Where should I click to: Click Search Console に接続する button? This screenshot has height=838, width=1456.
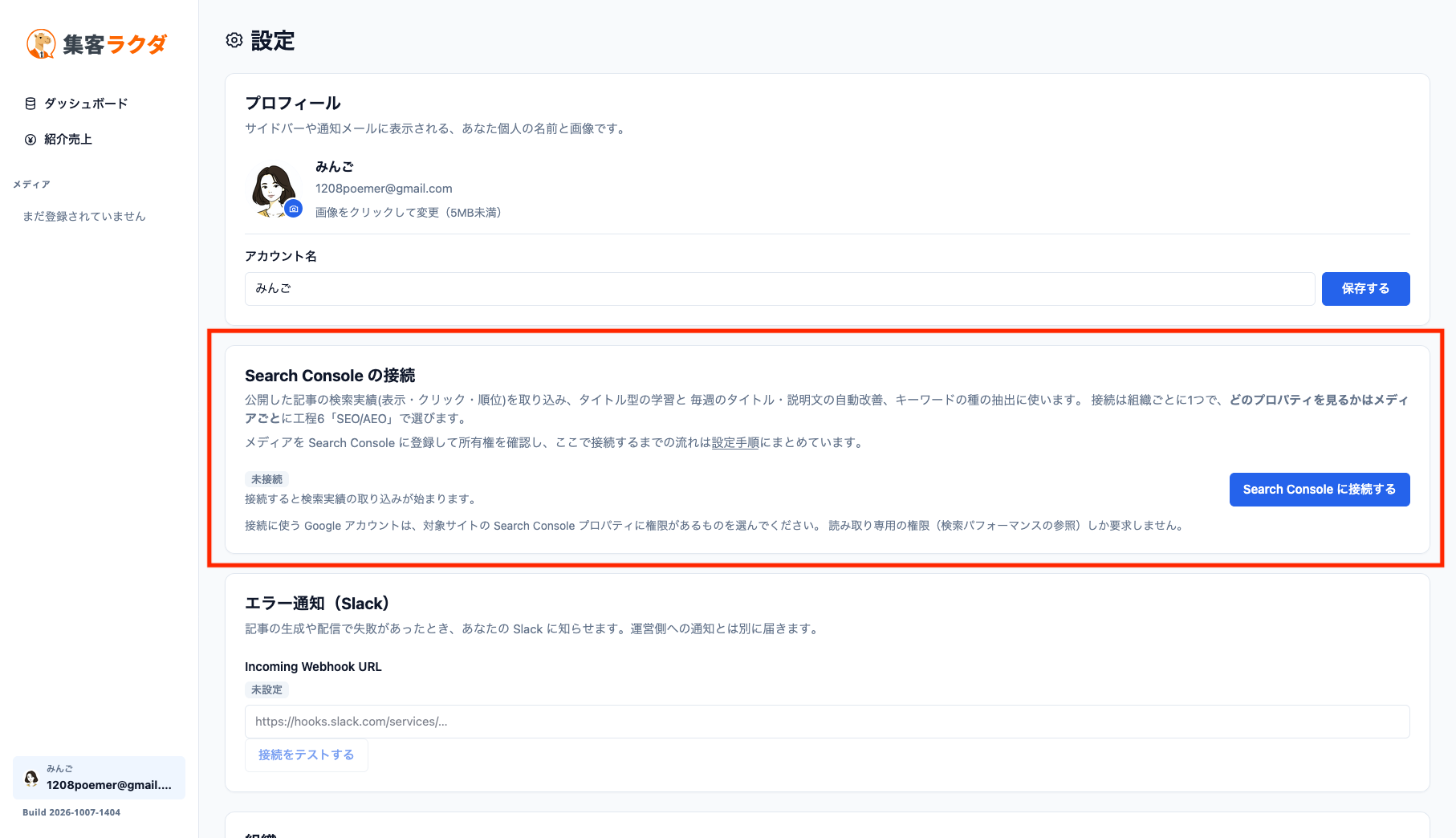(1320, 490)
